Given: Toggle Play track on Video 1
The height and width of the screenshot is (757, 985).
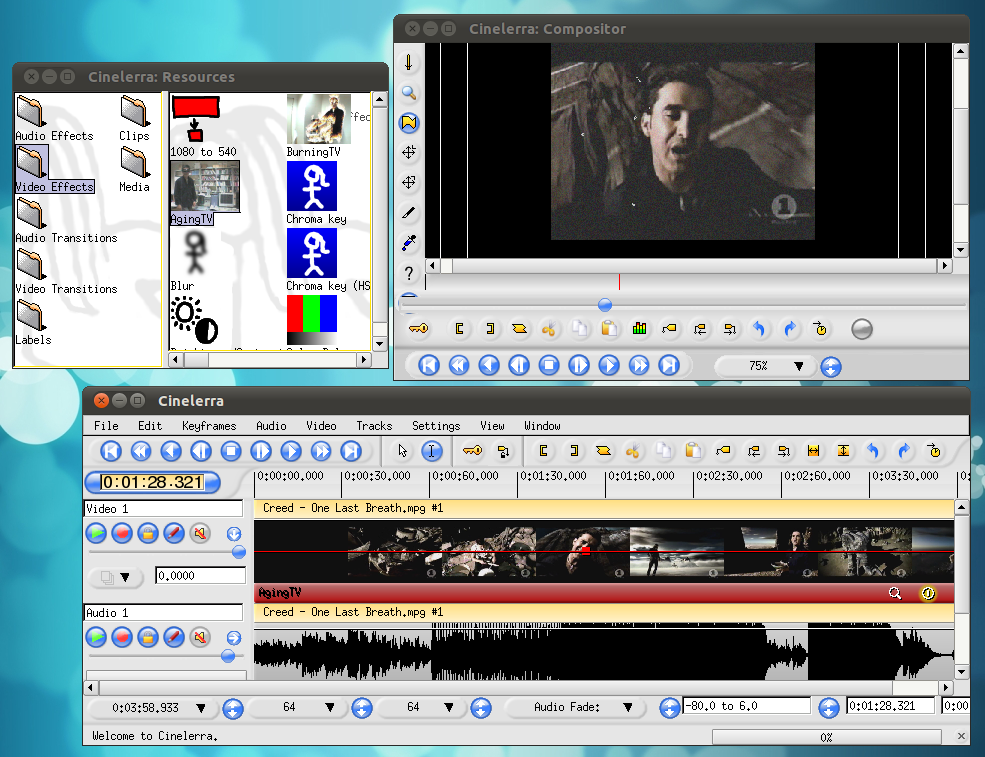Looking at the screenshot, I should pos(96,533).
